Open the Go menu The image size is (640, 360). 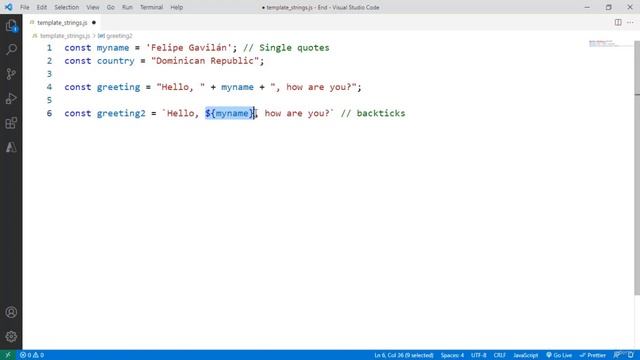pyautogui.click(x=111, y=7)
